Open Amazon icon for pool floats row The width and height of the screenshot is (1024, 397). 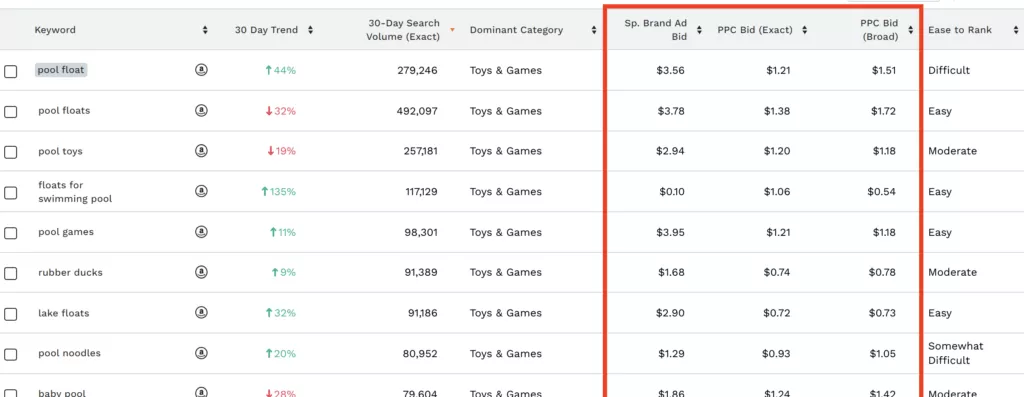(201, 110)
